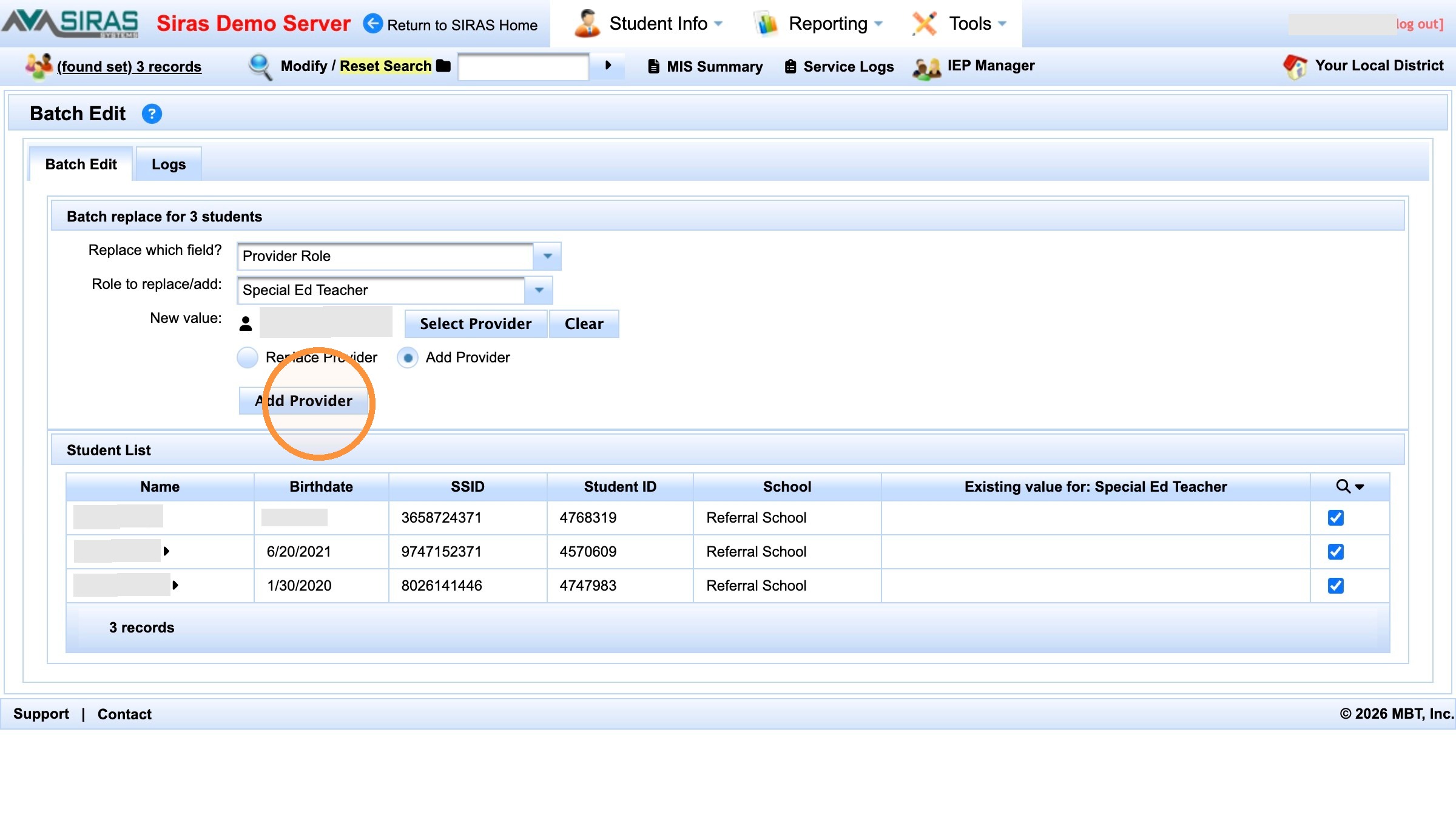Click the quick search input field
This screenshot has height=814, width=1456.
523,66
